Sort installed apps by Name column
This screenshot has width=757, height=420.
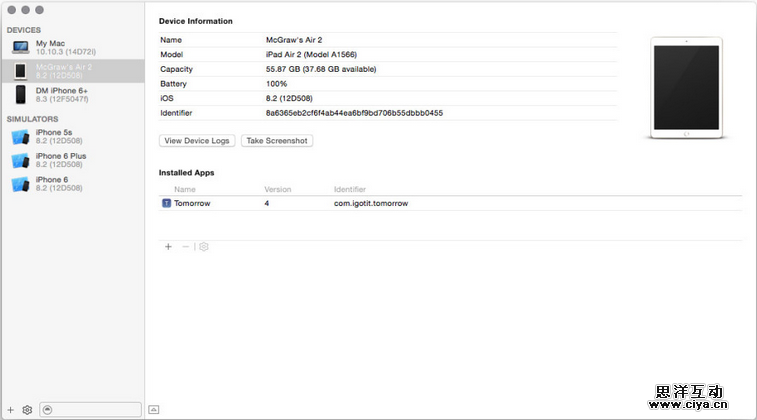tap(185, 189)
